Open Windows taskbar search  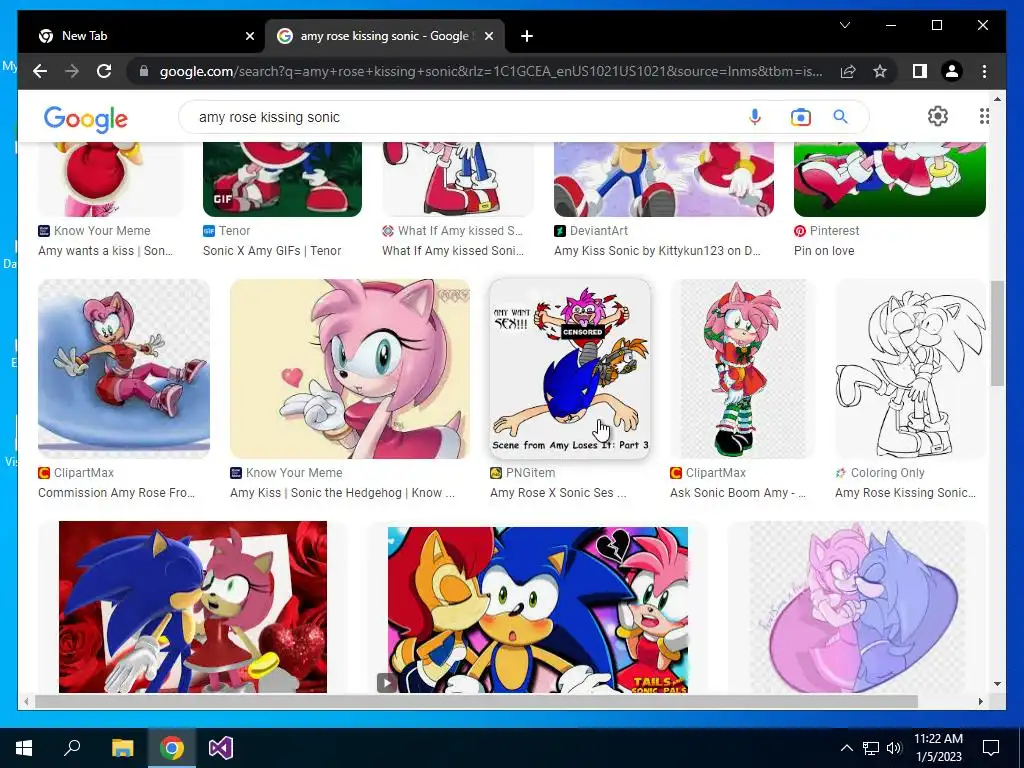coord(72,748)
